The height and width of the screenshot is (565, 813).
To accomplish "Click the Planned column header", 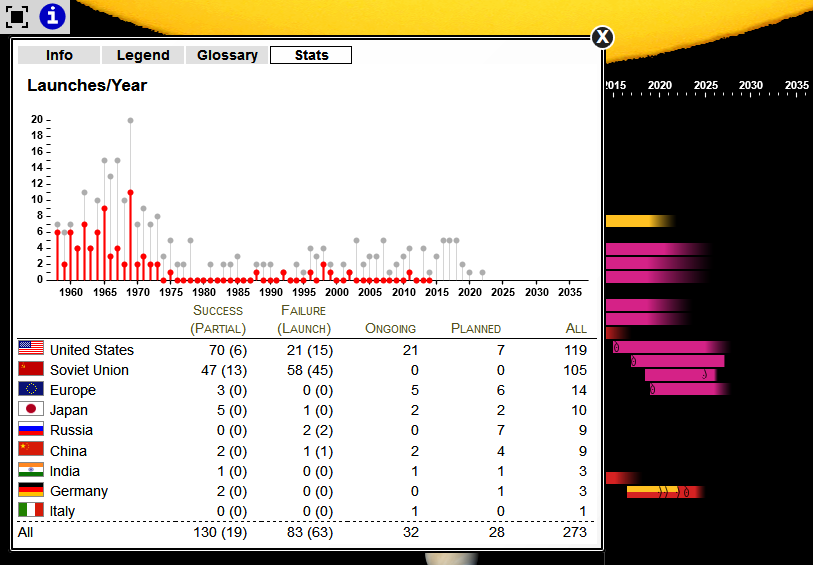I will pos(476,329).
